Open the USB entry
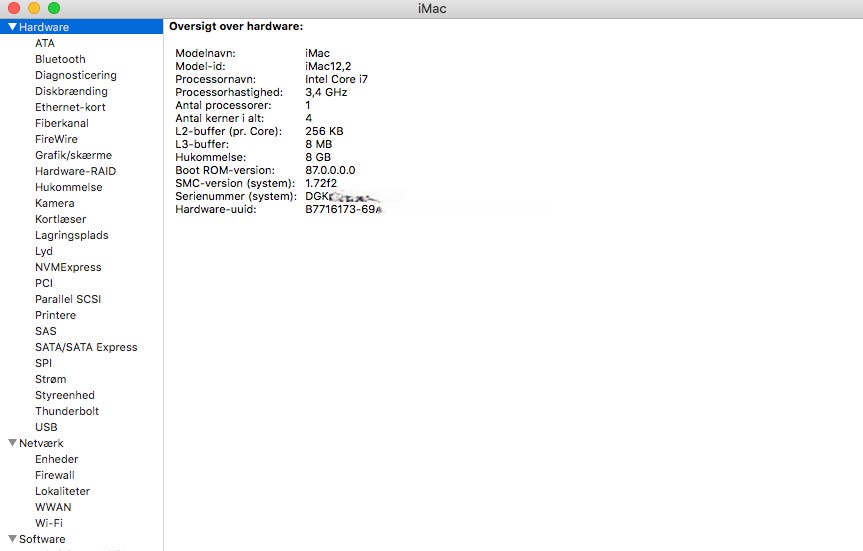Viewport: 863px width, 551px height. pos(46,427)
